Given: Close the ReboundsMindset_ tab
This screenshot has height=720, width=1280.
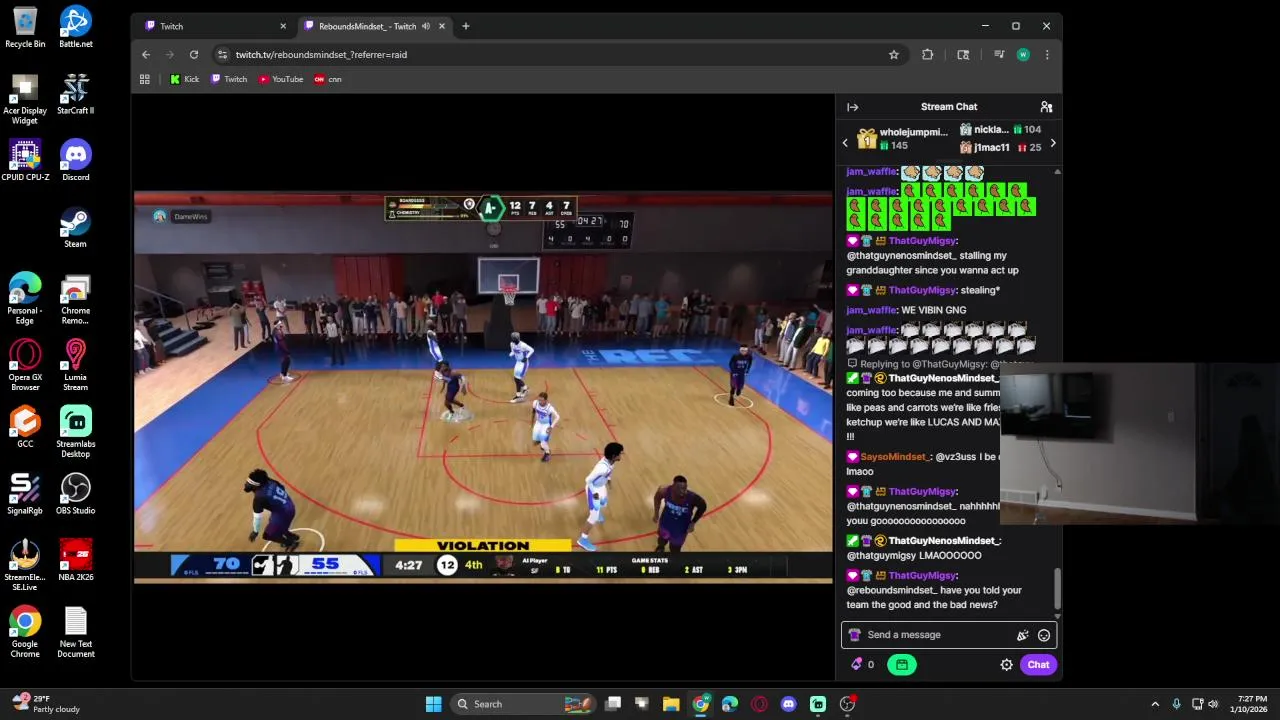Looking at the screenshot, I should tap(442, 26).
